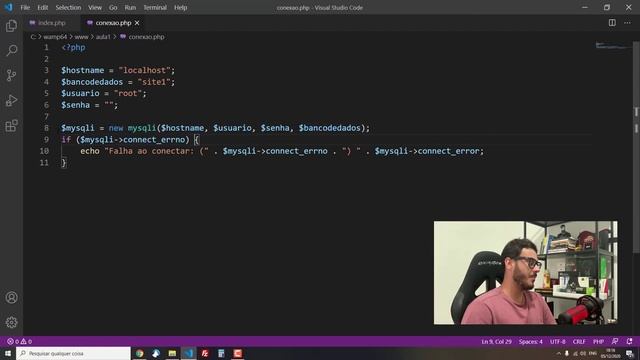This screenshot has width=640, height=360.
Task: Click the feedback icon in status bar
Action: 615,341
